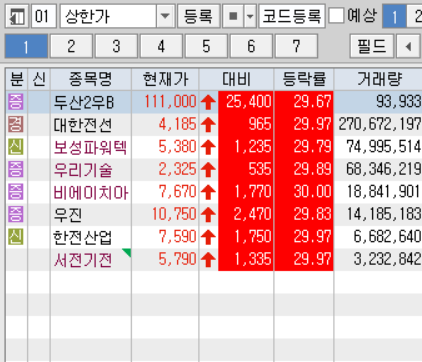Select page tab 1 in second row
The width and height of the screenshot is (422, 362).
pyautogui.click(x=26, y=46)
